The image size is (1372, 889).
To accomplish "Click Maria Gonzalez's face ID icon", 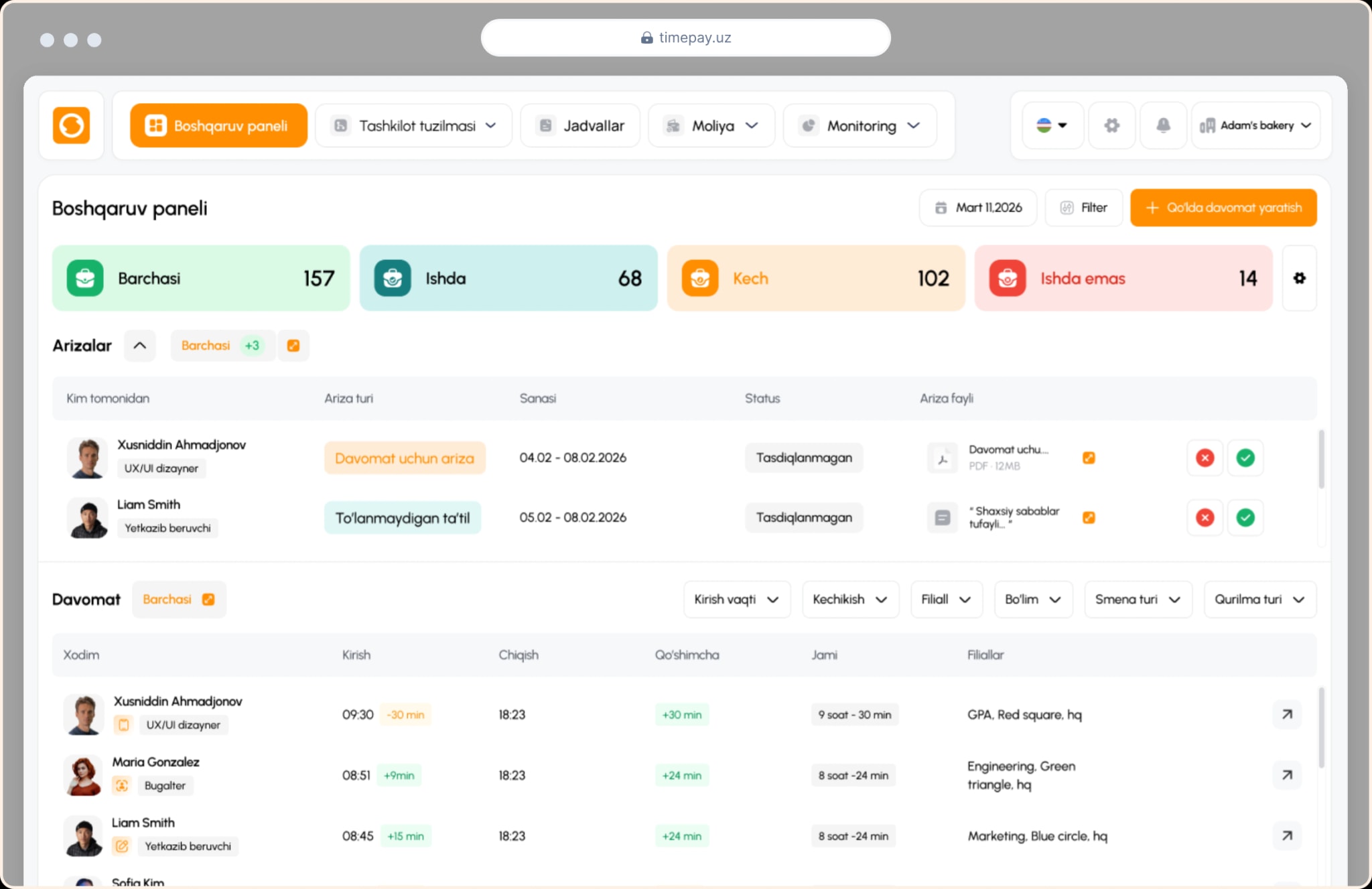I will 121,785.
